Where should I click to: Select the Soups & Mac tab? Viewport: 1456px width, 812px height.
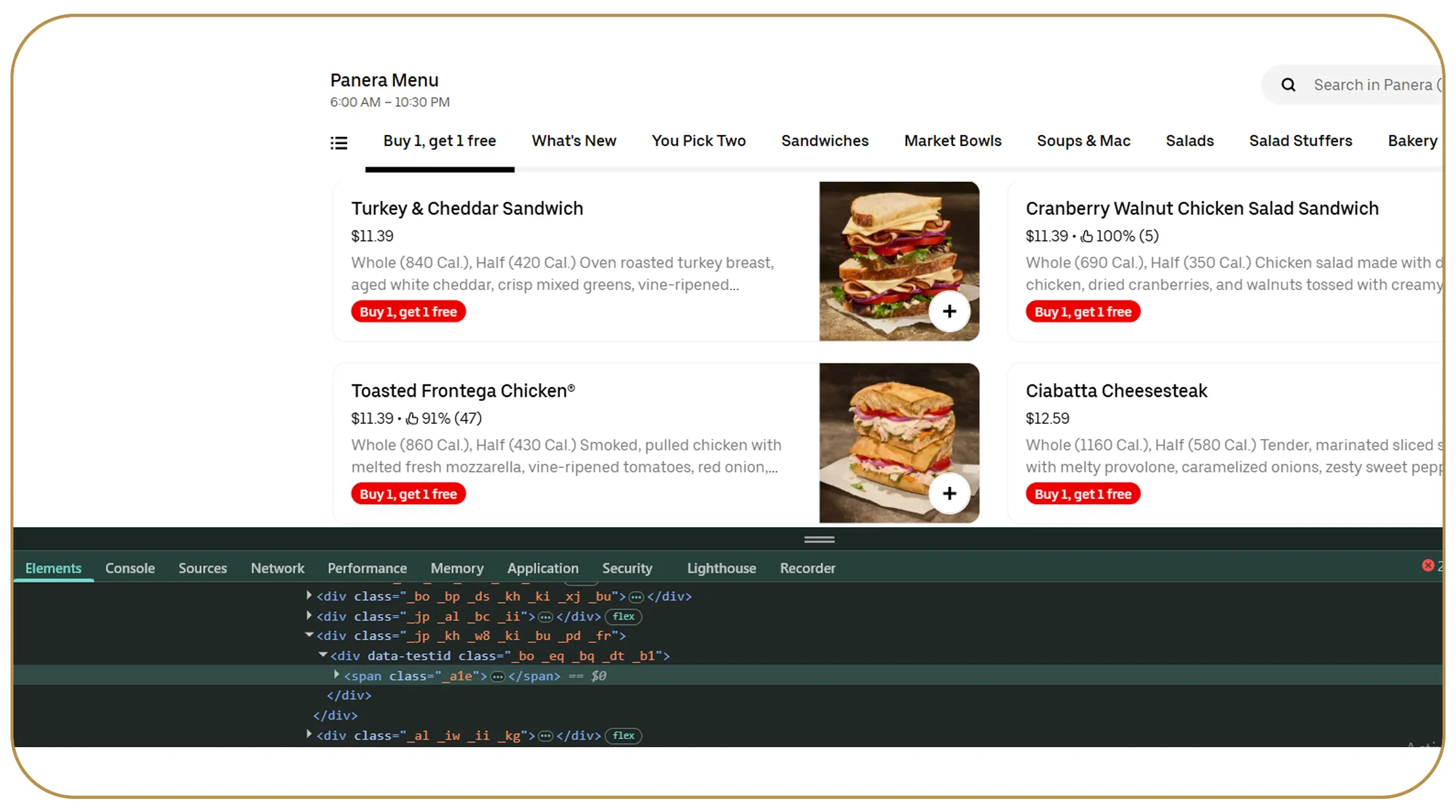tap(1083, 141)
